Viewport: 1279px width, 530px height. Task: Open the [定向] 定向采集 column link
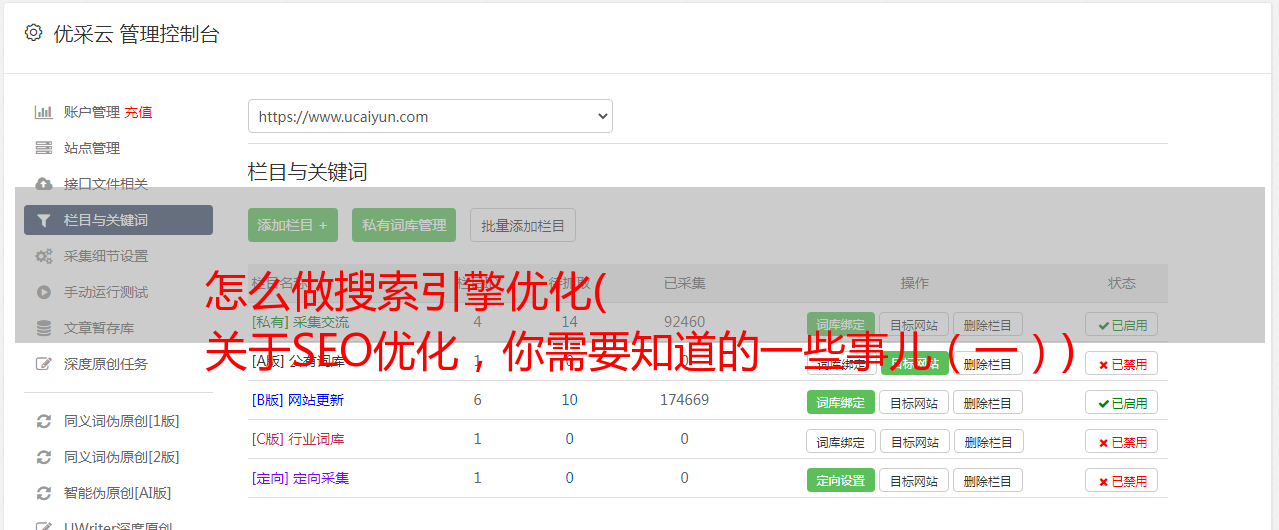[300, 478]
